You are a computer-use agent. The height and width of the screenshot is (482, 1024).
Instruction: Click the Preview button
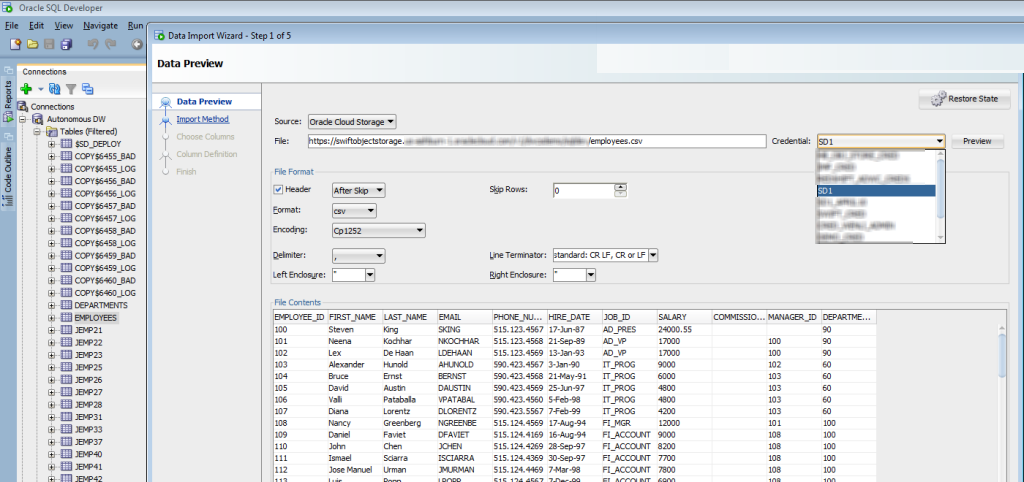coord(977,141)
